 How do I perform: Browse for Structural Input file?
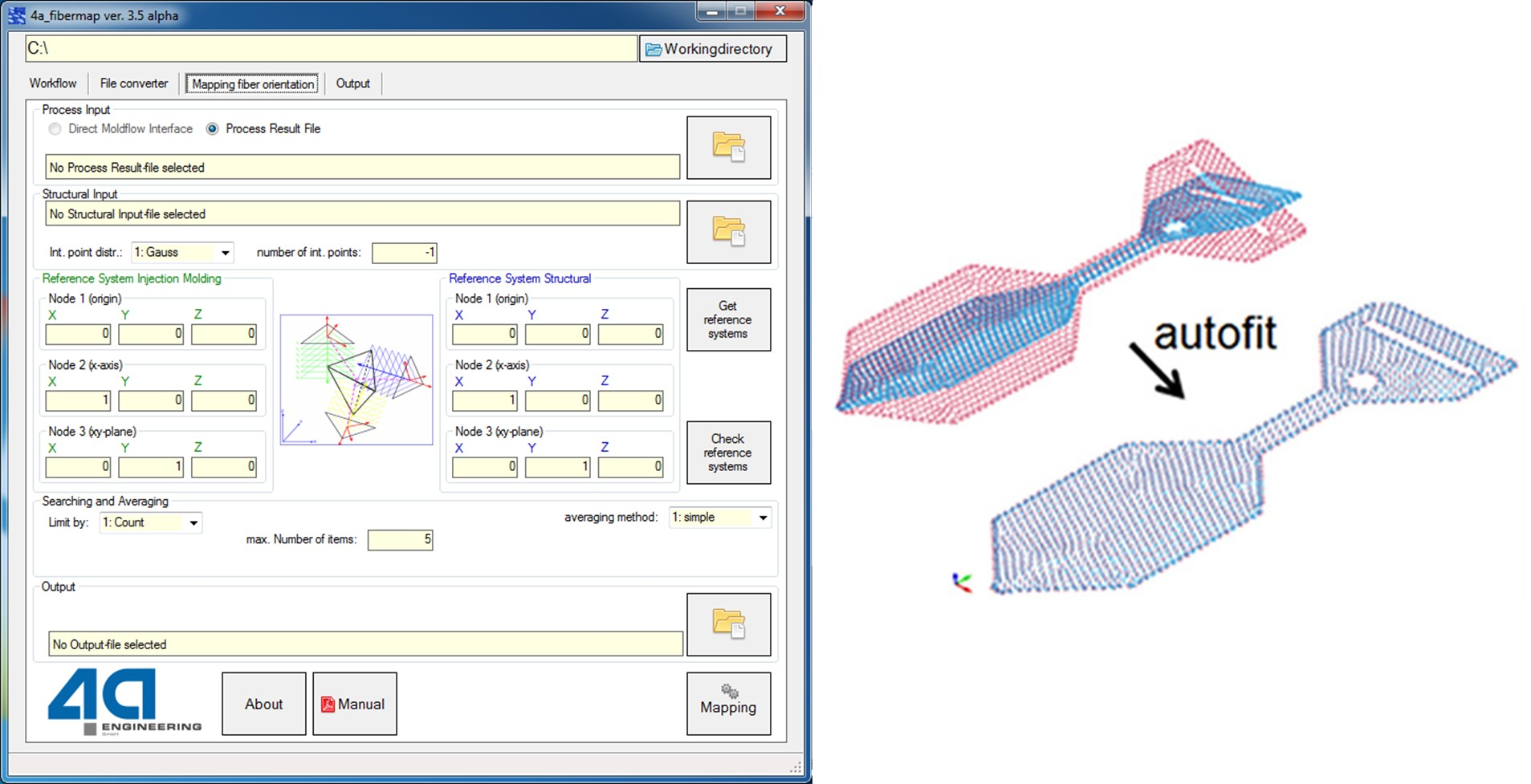[x=728, y=232]
